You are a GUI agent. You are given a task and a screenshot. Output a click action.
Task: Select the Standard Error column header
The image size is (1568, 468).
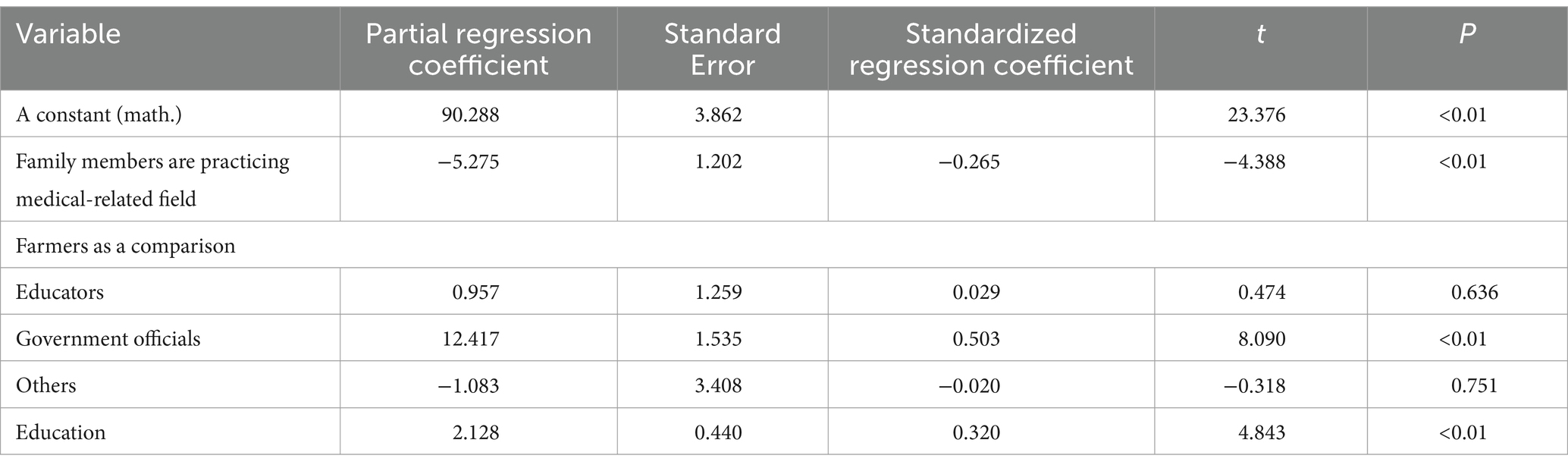point(722,49)
